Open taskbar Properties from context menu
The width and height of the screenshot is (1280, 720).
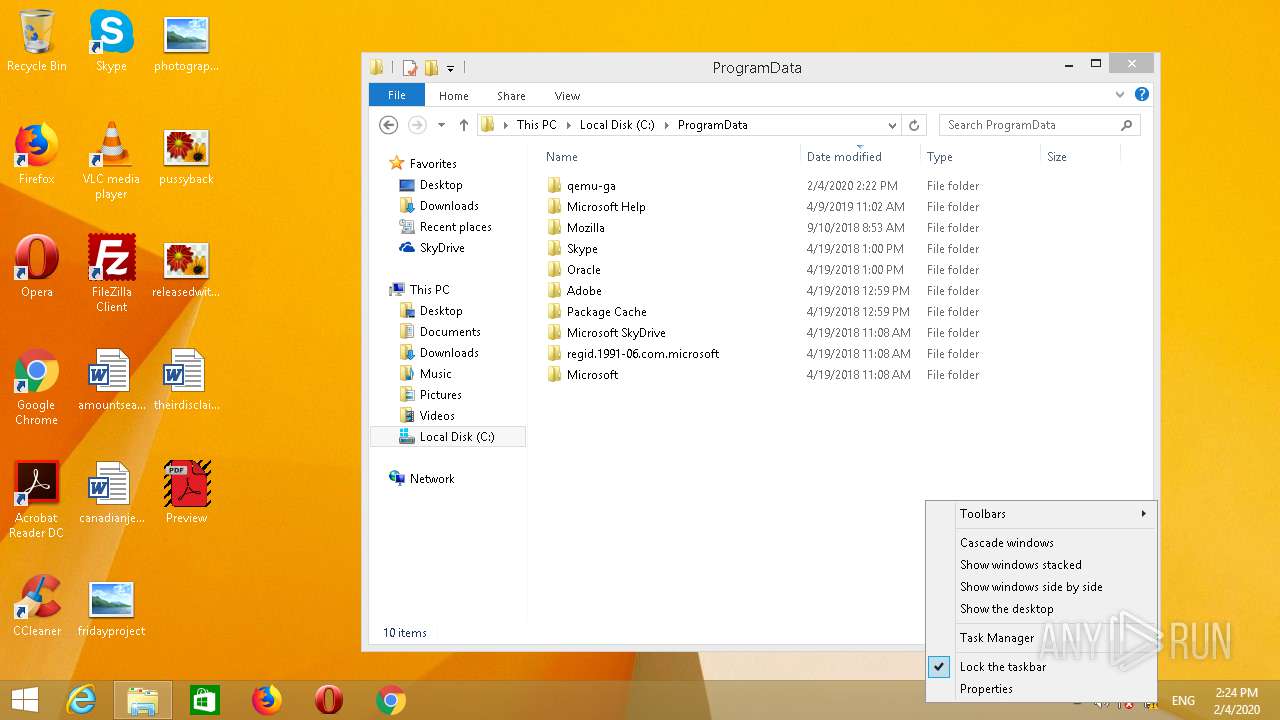(x=1041, y=689)
